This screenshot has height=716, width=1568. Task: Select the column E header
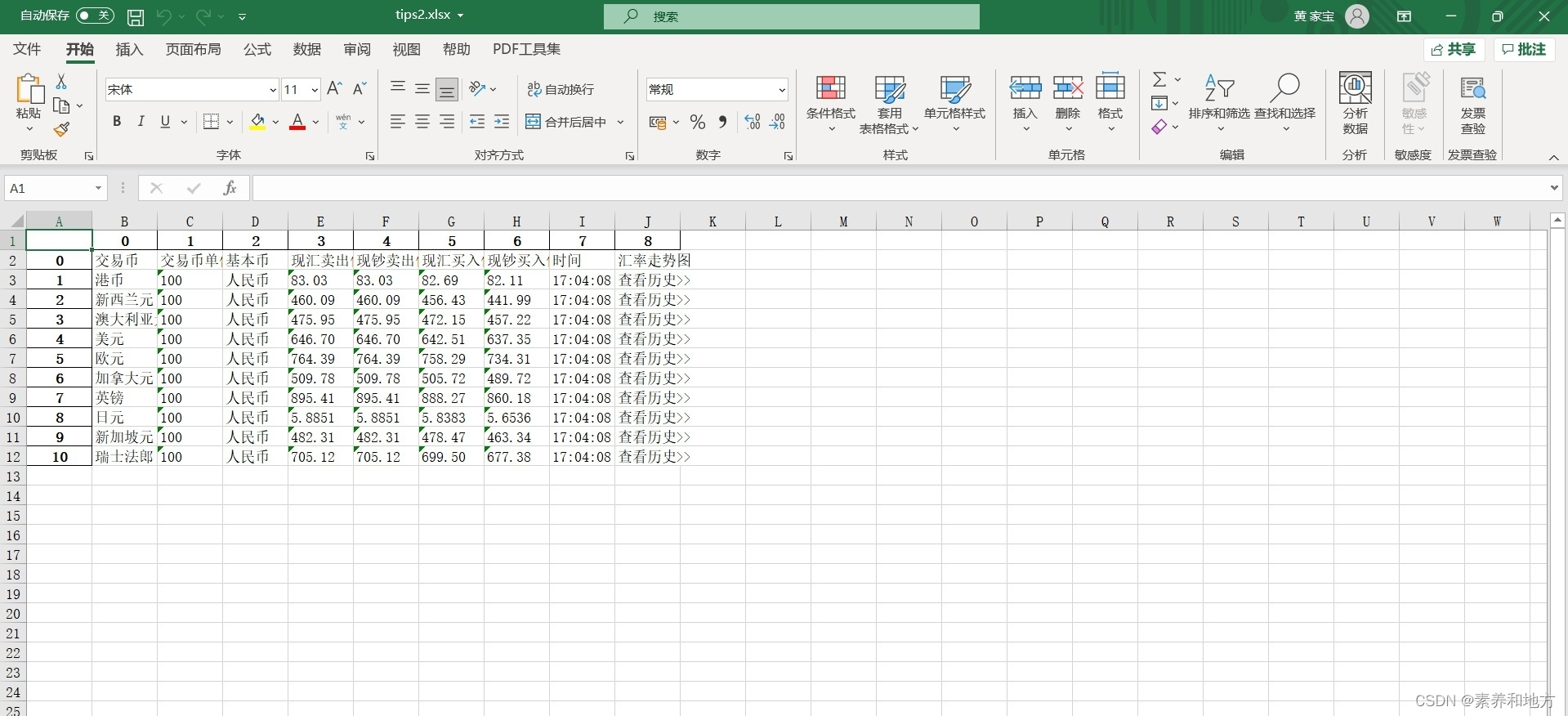[x=320, y=222]
